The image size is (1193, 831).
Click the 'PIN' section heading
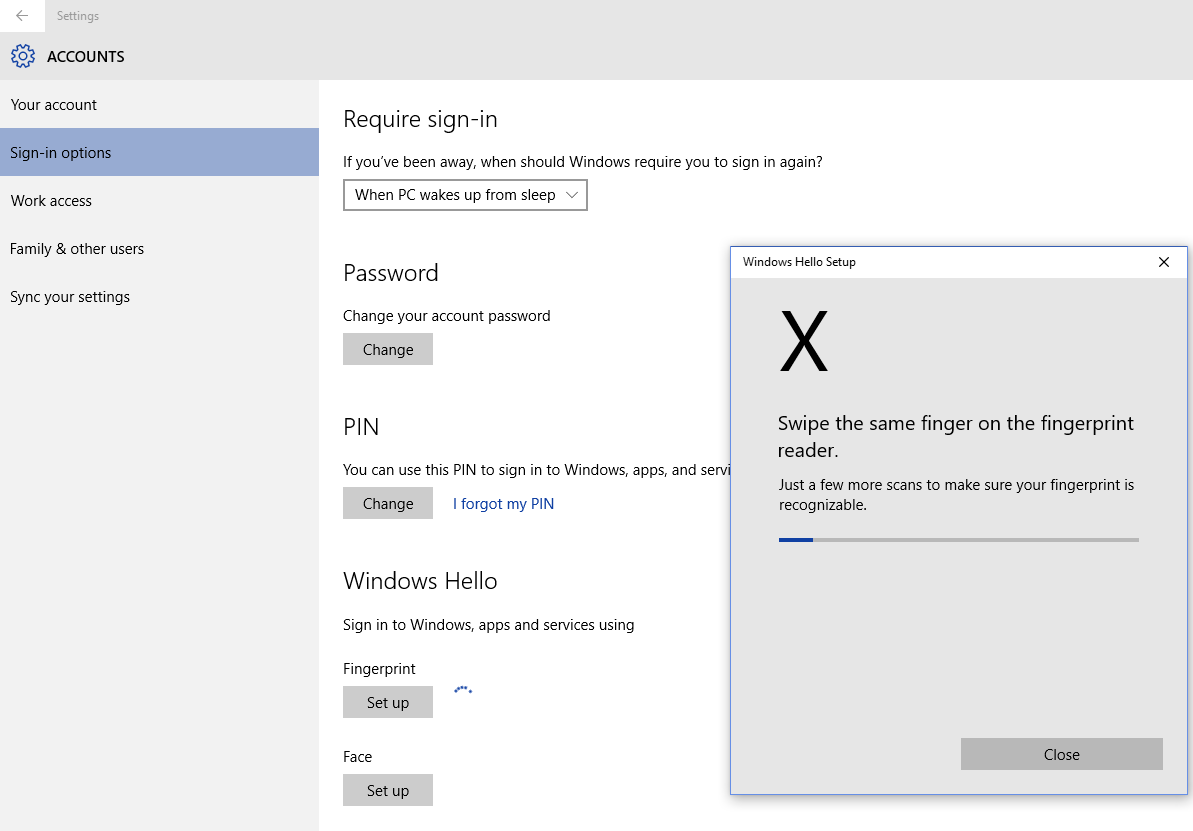(x=361, y=427)
